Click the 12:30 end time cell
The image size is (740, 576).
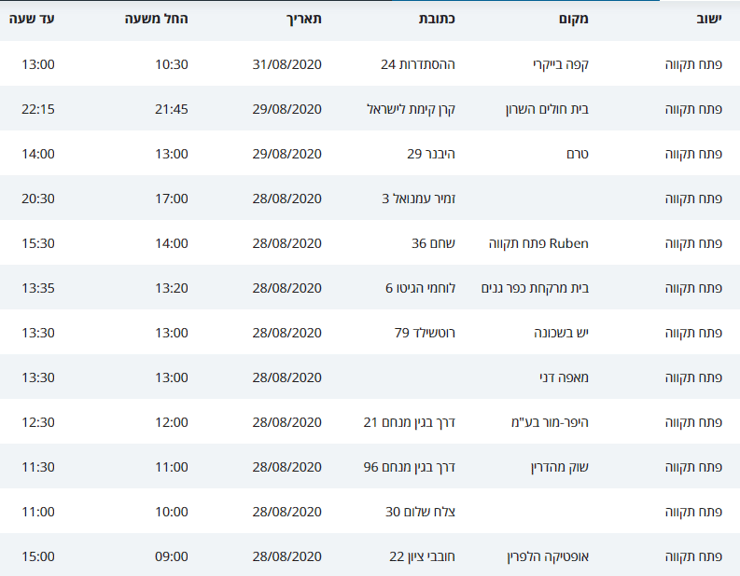(38, 423)
